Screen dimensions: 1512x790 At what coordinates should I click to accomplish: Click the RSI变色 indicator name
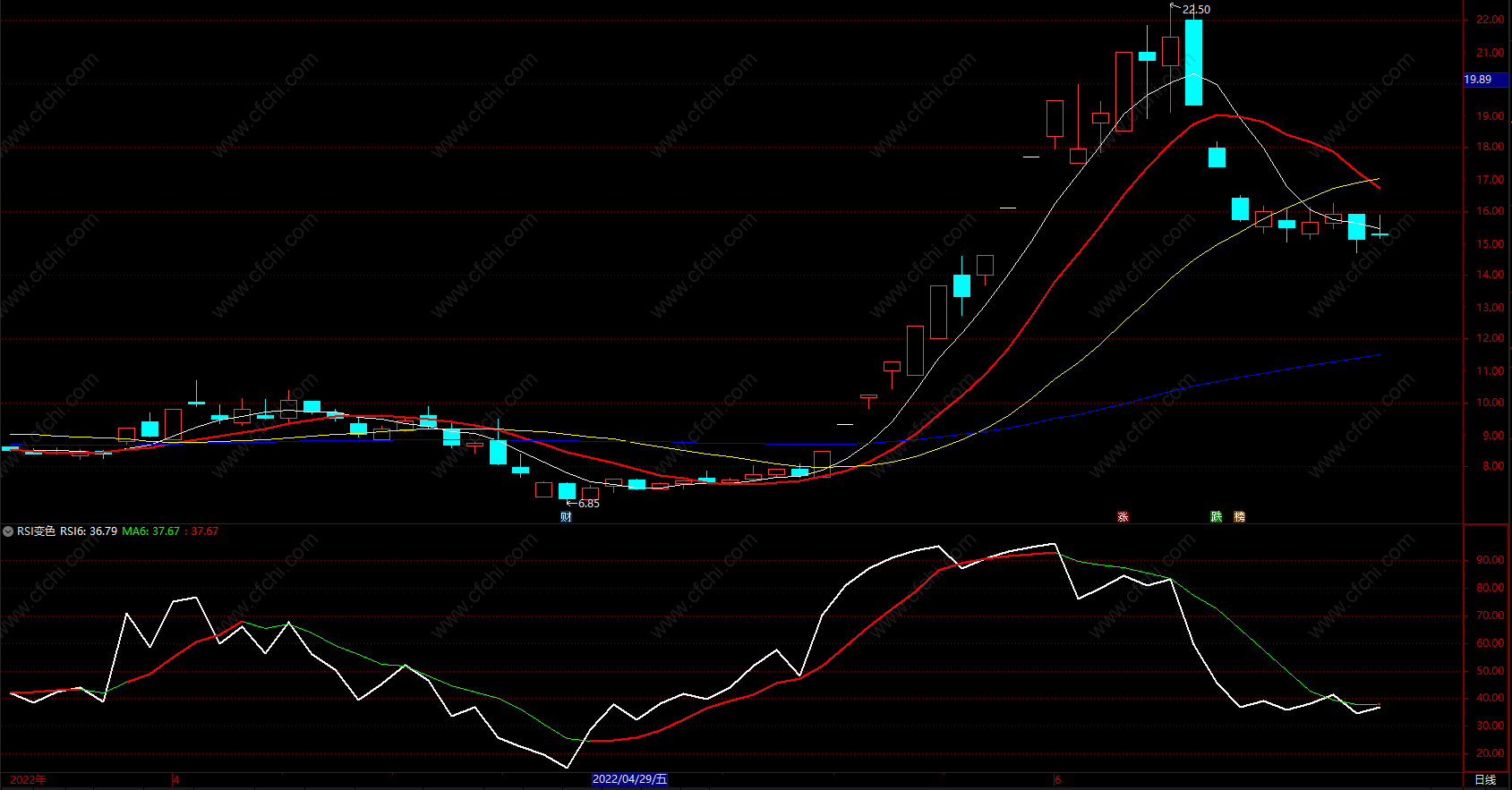pos(36,531)
